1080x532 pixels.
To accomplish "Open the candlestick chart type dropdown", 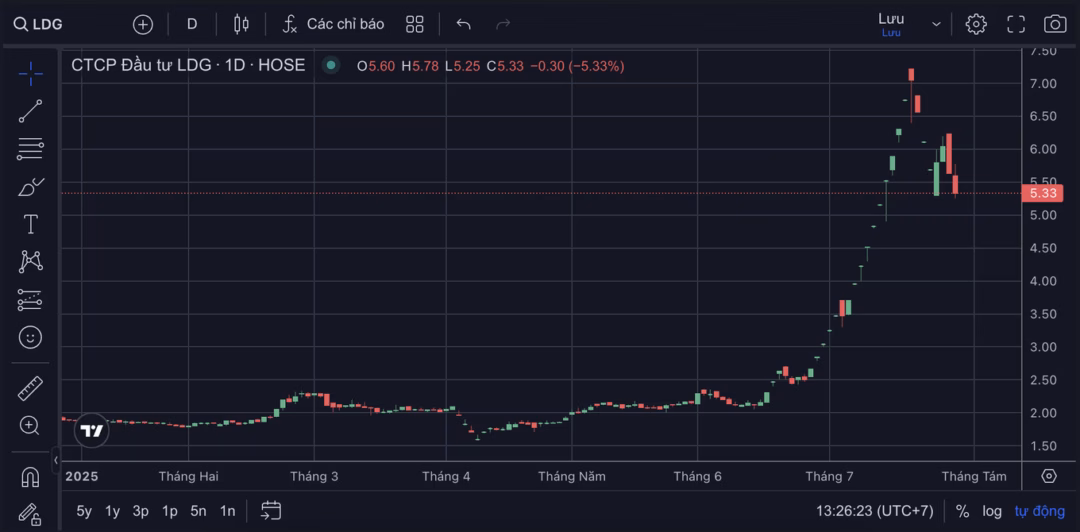I will [241, 24].
